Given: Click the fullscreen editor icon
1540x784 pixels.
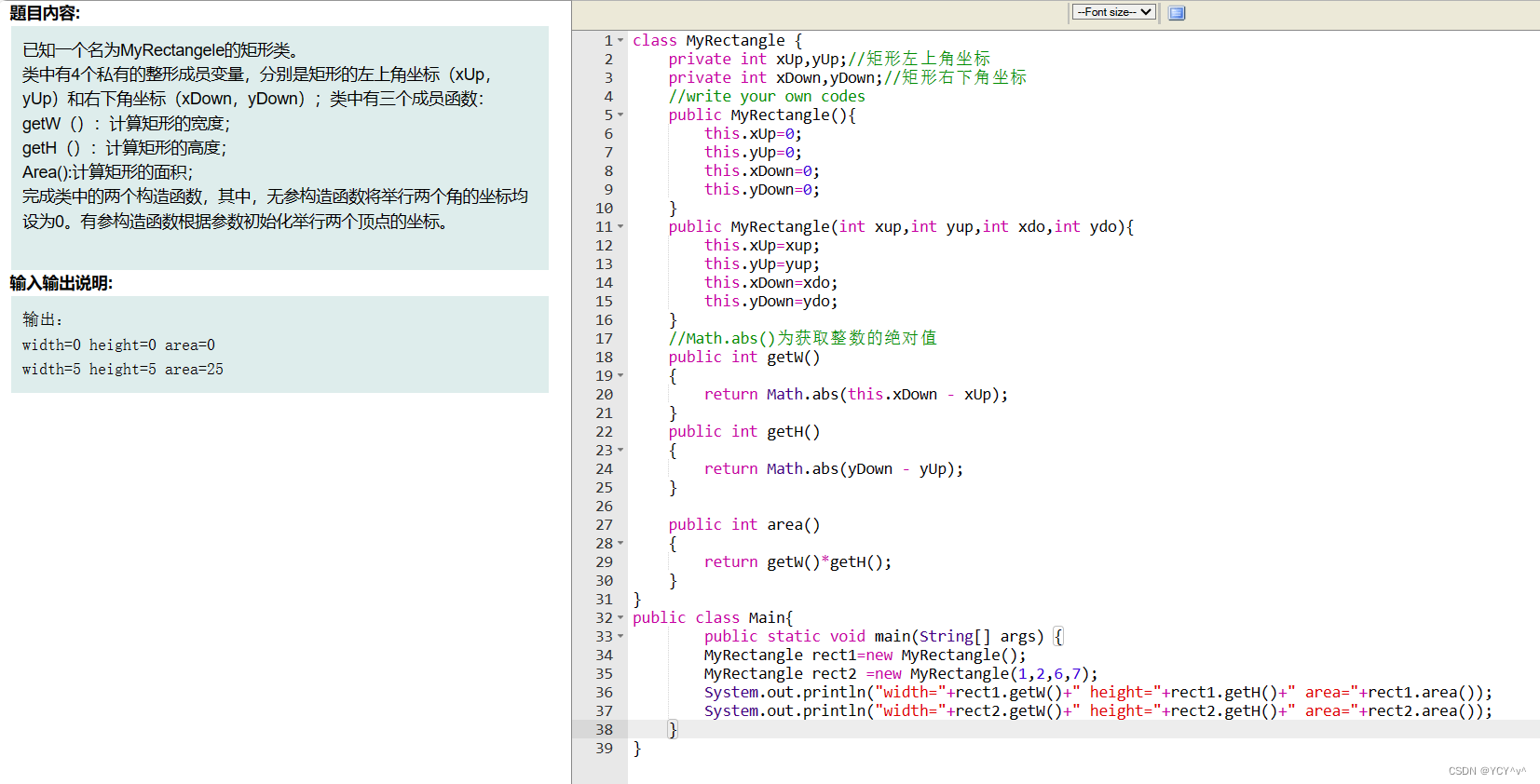Looking at the screenshot, I should click(x=1177, y=12).
